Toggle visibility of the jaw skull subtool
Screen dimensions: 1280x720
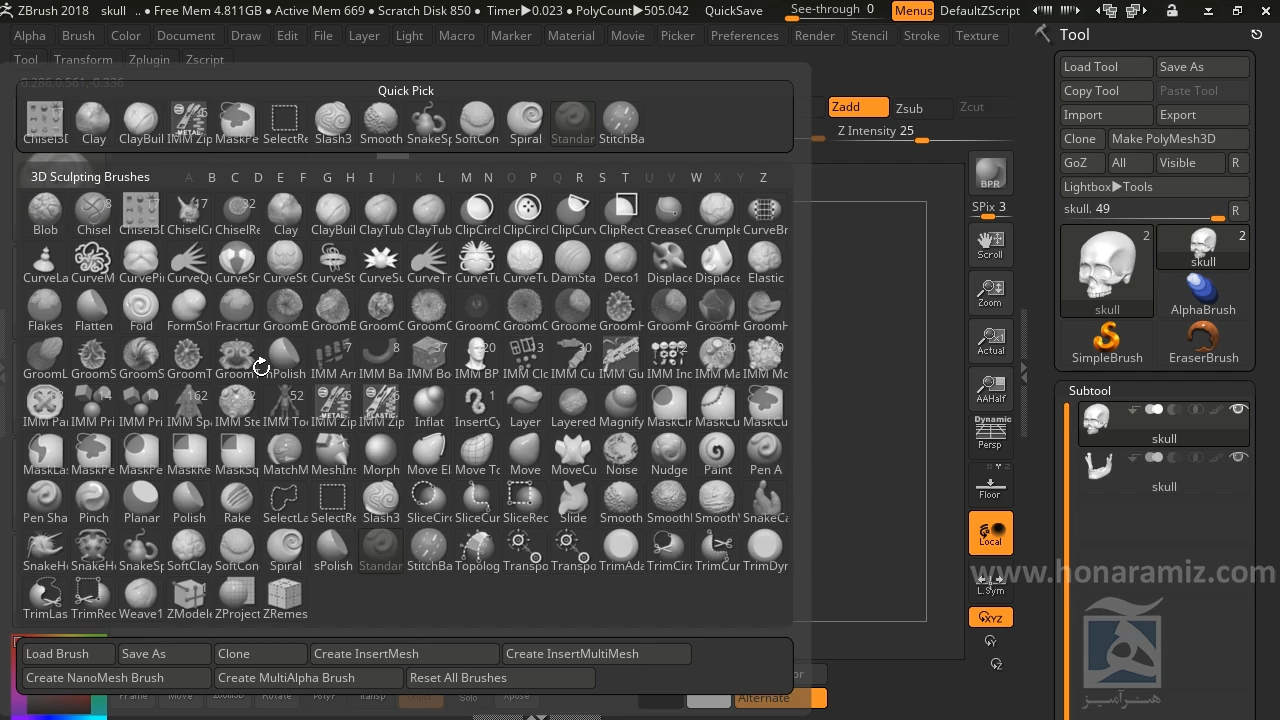[1238, 458]
